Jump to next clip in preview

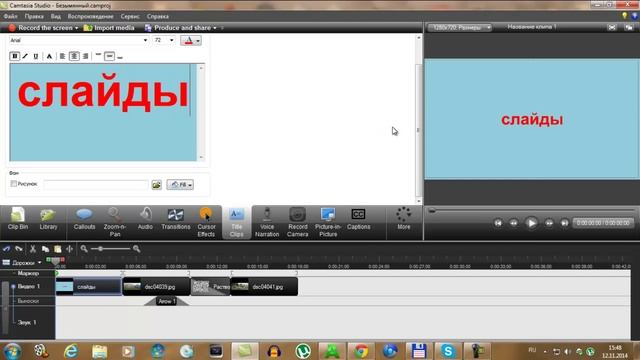(564, 223)
